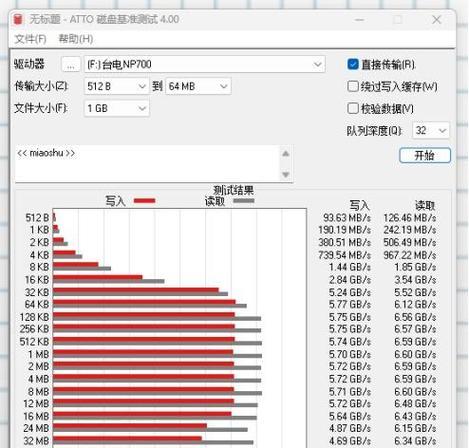Close the ATTO benchmark window

pyautogui.click(x=436, y=20)
